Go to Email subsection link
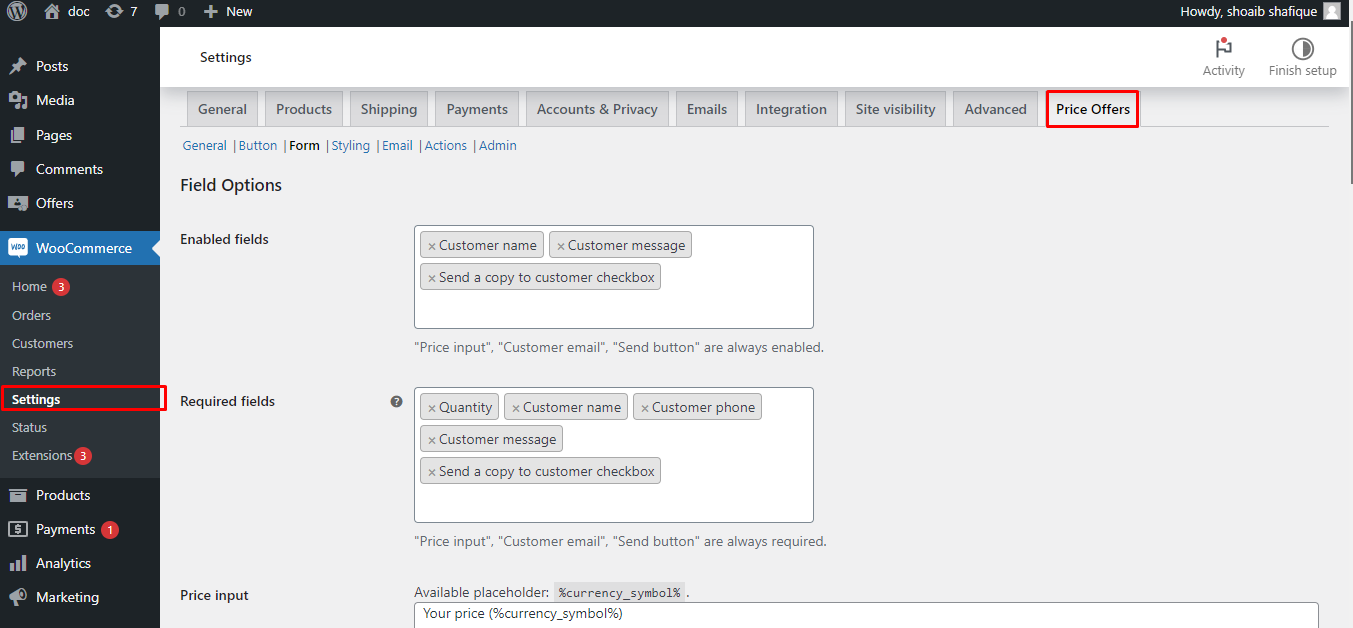Image resolution: width=1353 pixels, height=628 pixels. click(x=397, y=145)
